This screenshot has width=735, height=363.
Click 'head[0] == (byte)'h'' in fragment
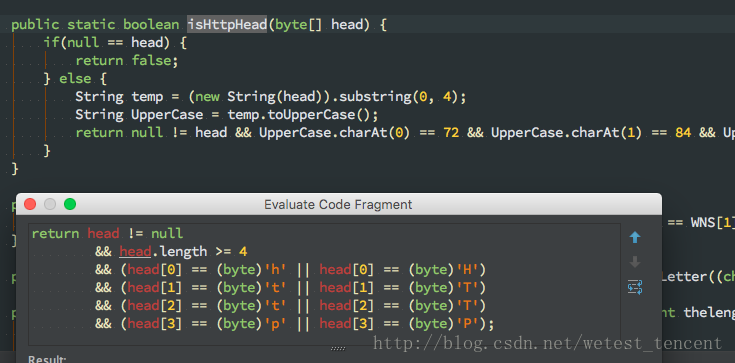click(x=207, y=270)
